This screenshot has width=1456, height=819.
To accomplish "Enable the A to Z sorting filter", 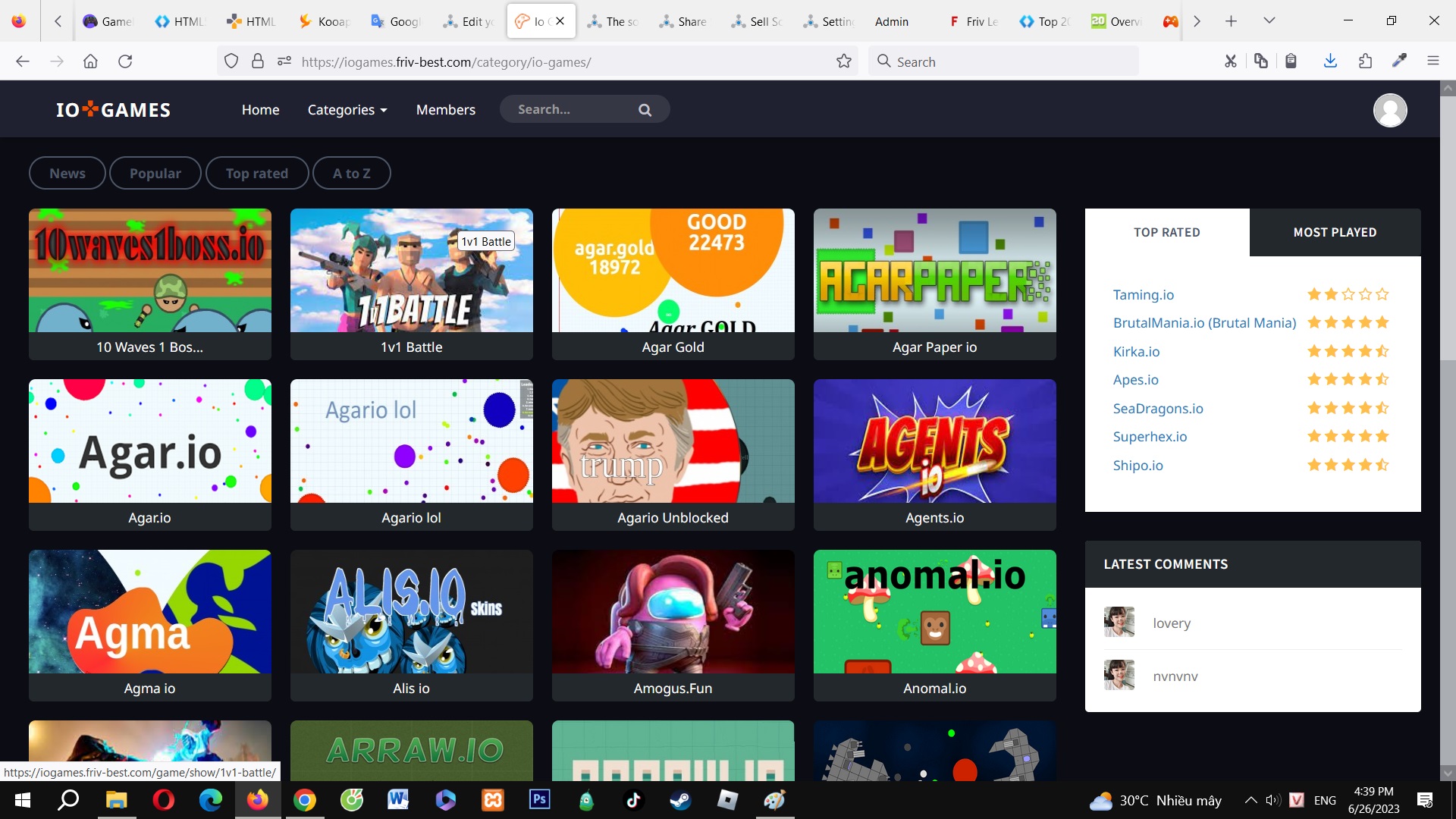I will coord(351,173).
